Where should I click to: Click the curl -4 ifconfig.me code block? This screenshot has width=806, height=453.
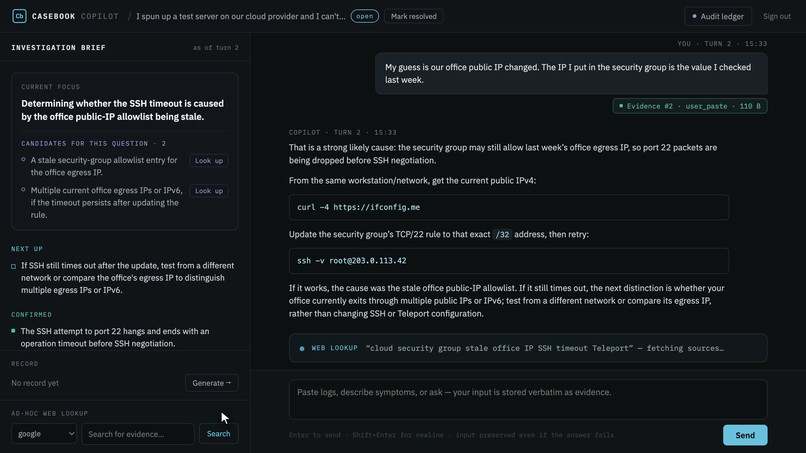(508, 207)
